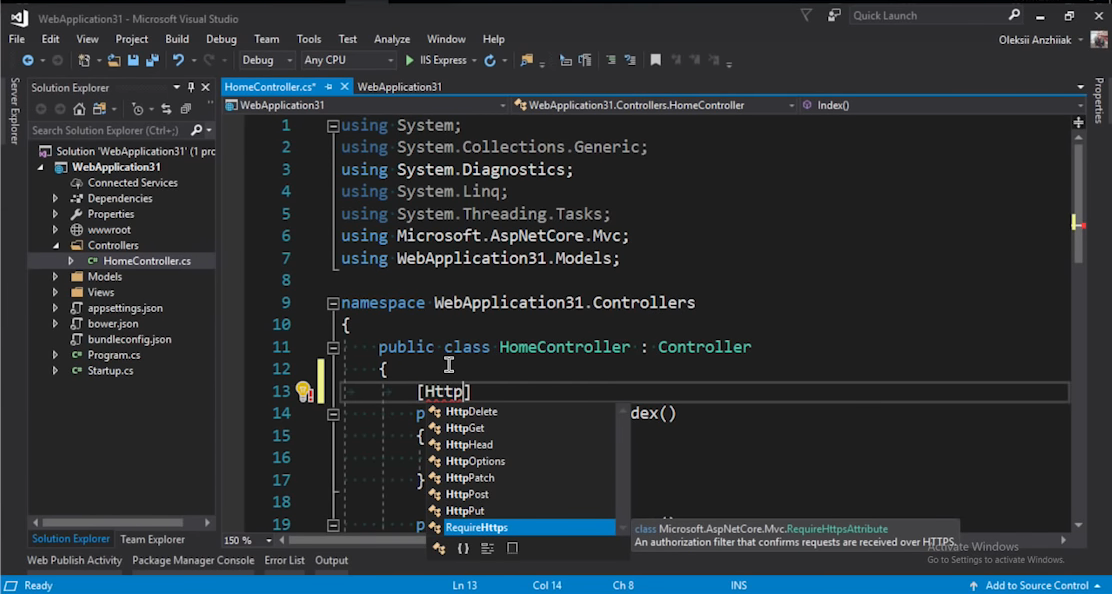Click the notifications filter funnel icon
Screen dimensions: 1112x594
(x=806, y=15)
